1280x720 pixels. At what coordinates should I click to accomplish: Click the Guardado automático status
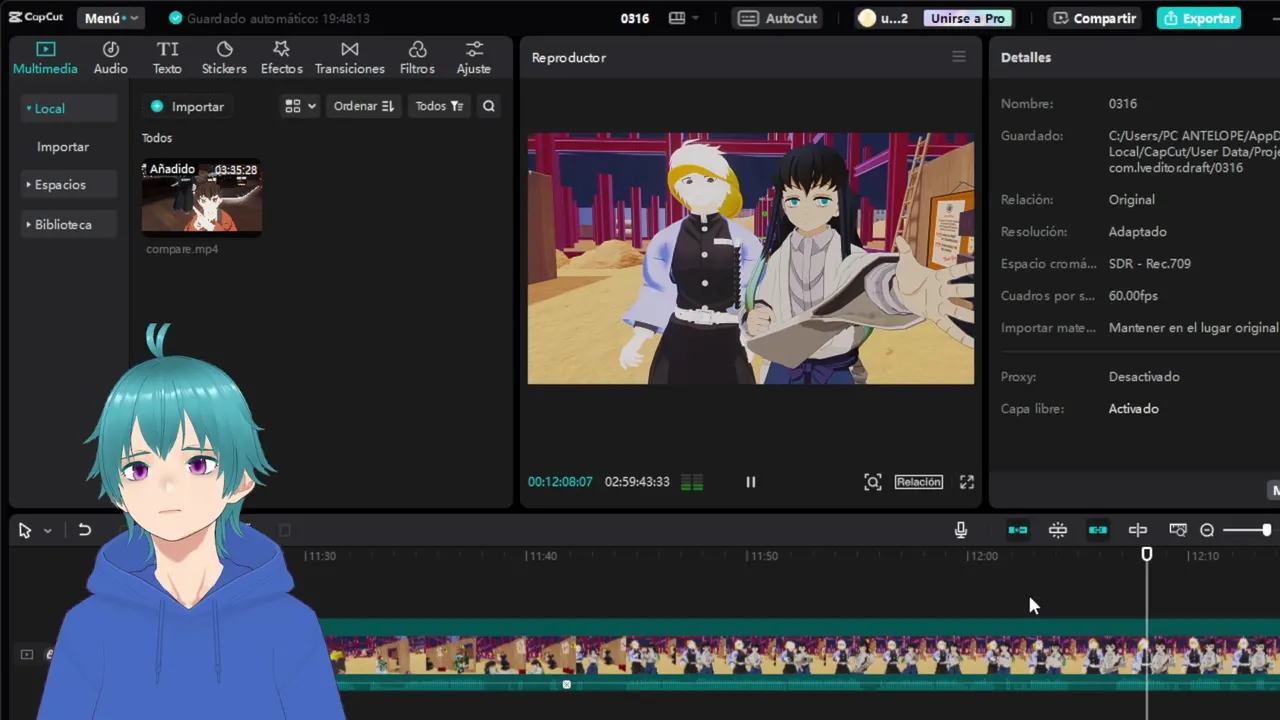pos(269,18)
